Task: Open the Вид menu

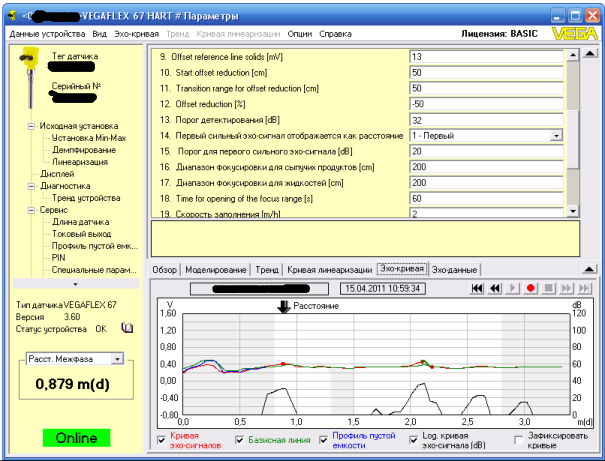Action: point(100,34)
